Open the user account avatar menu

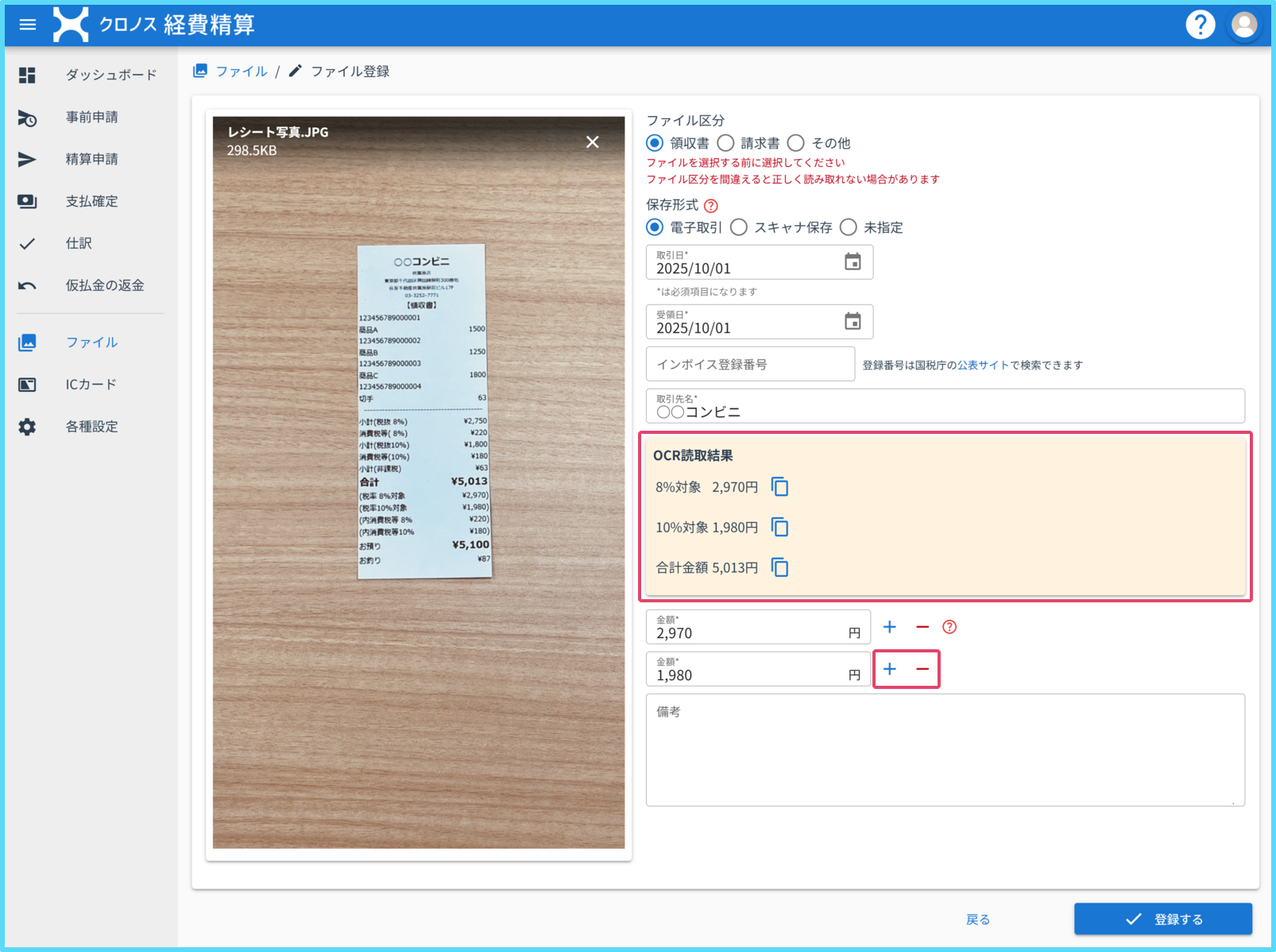tap(1243, 25)
